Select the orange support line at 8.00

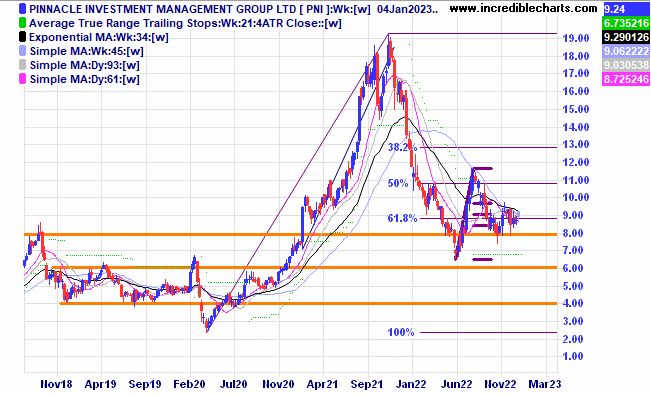(291, 235)
